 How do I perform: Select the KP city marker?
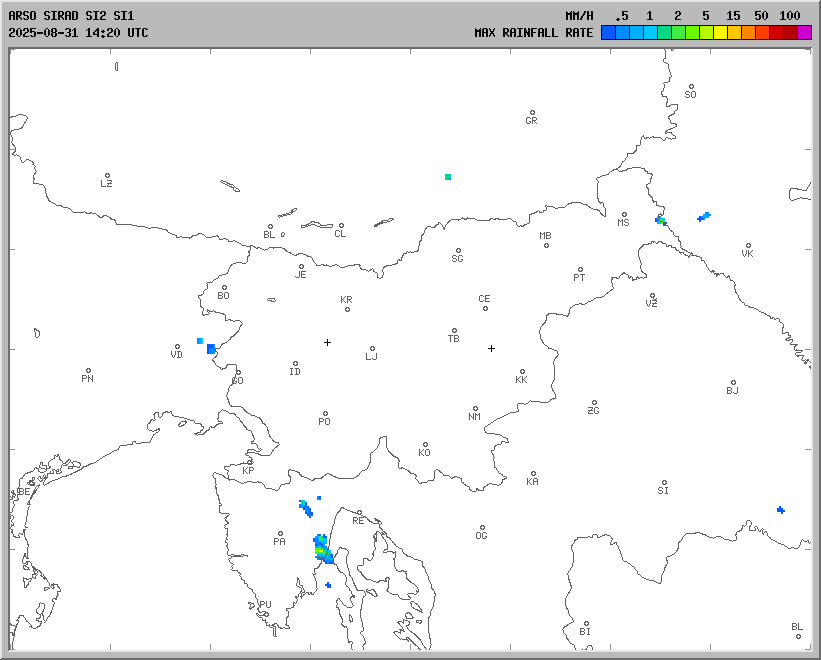point(251,462)
